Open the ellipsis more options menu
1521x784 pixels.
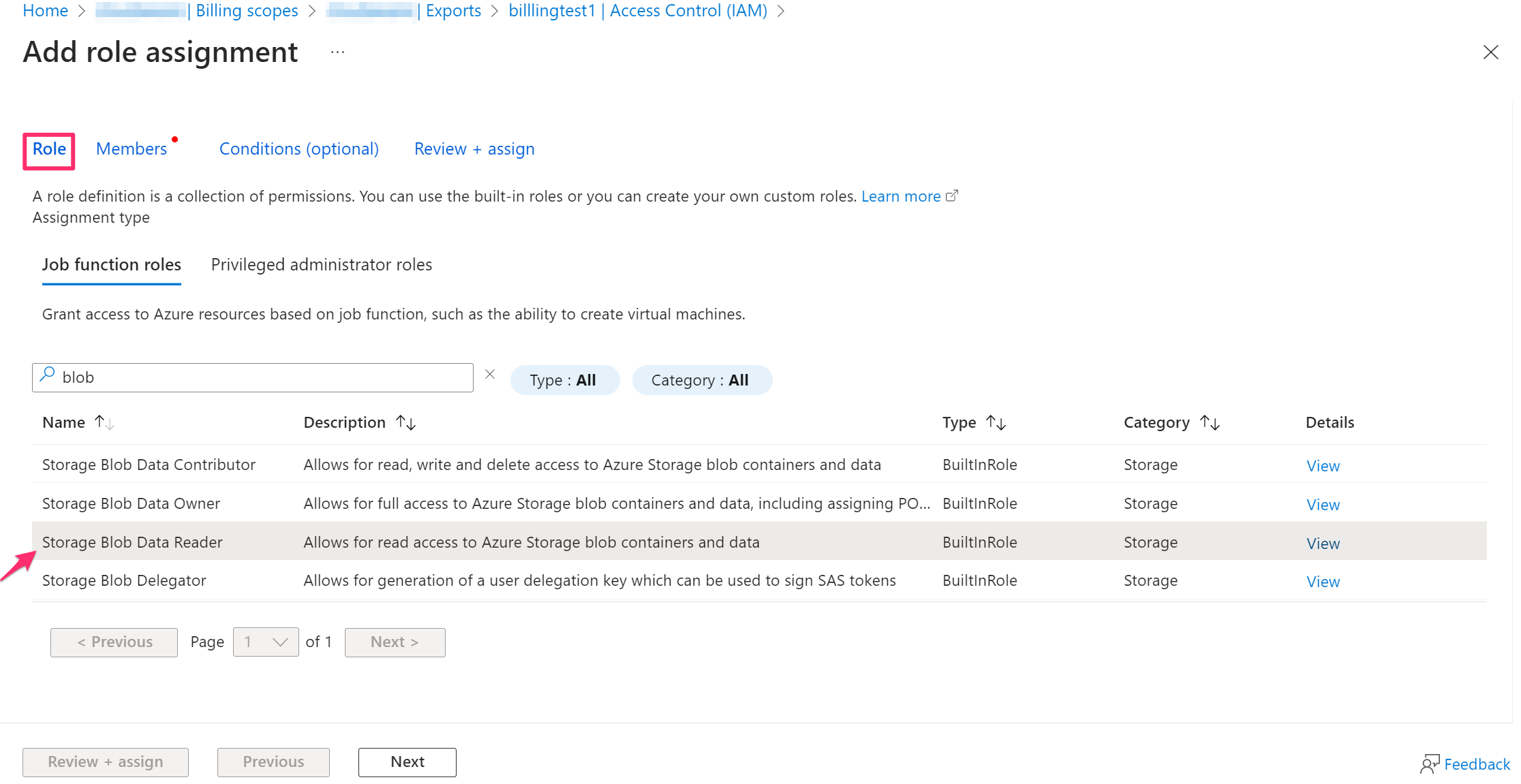337,52
